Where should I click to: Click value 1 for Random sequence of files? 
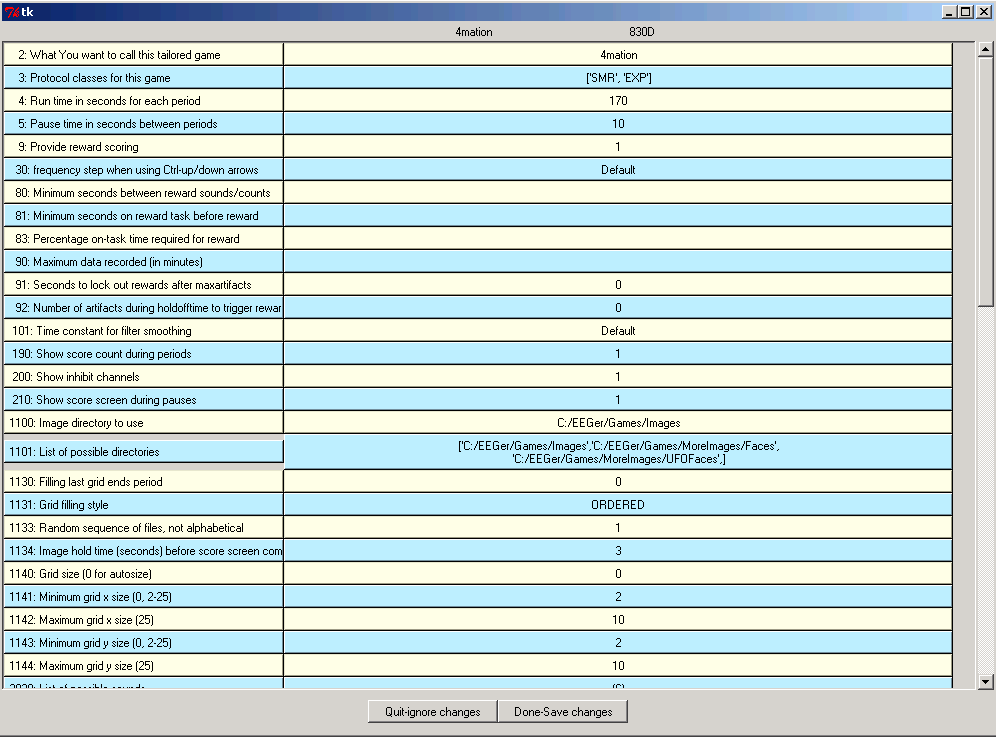point(618,527)
